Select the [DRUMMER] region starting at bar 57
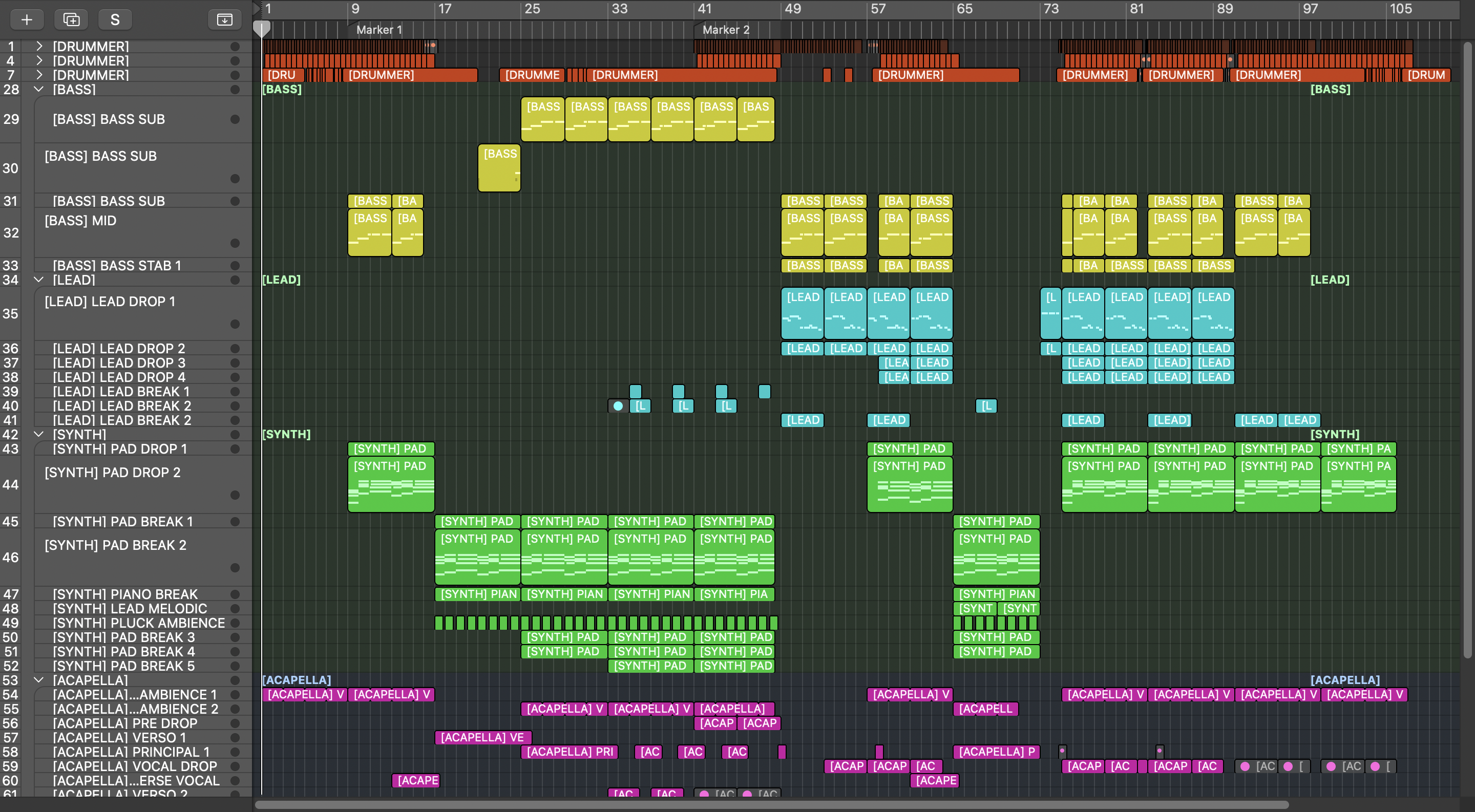The image size is (1475, 812). [945, 74]
